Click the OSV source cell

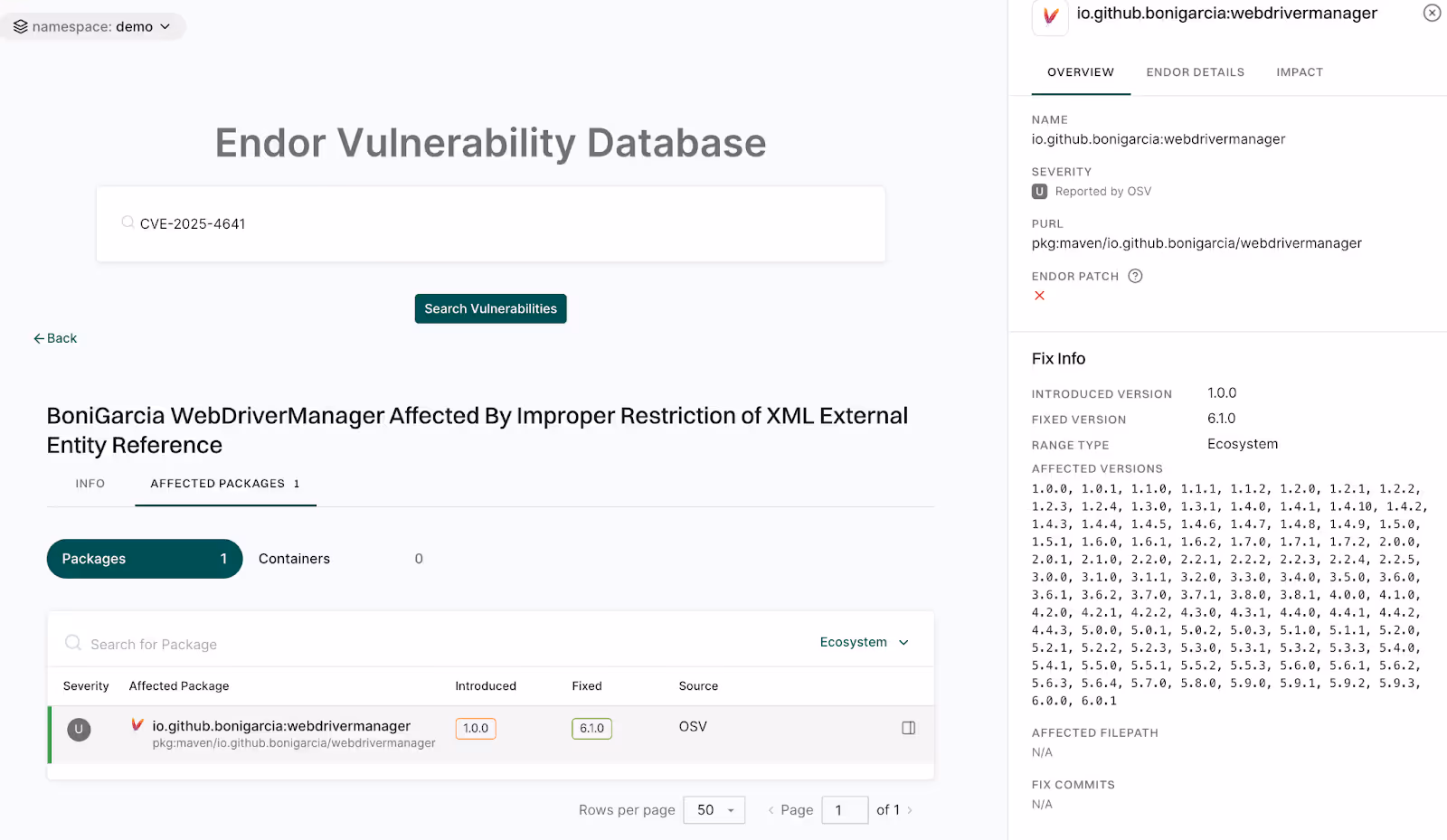[693, 726]
